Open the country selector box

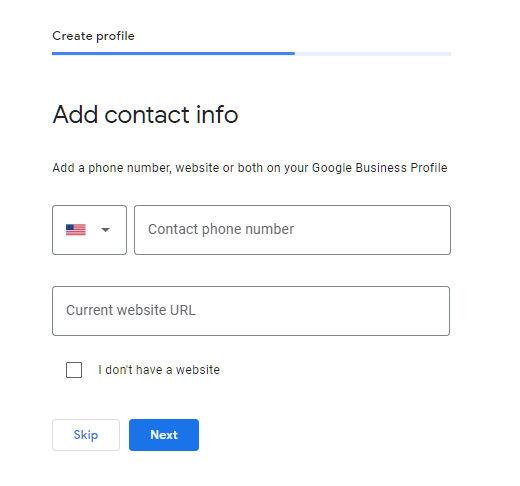(x=89, y=230)
